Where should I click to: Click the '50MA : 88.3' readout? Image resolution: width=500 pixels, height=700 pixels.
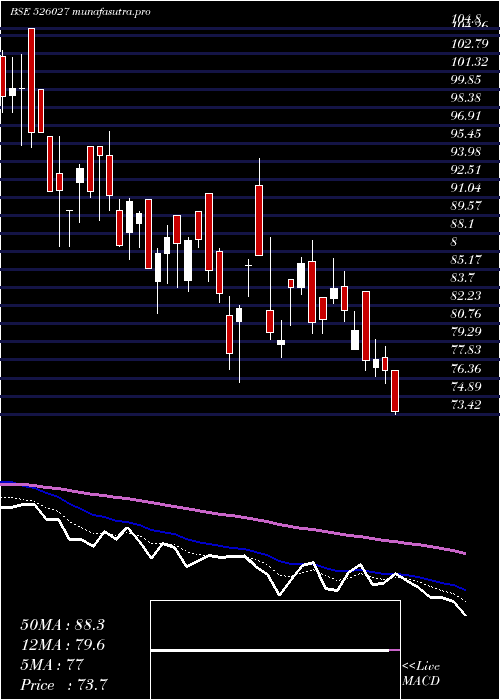62,625
